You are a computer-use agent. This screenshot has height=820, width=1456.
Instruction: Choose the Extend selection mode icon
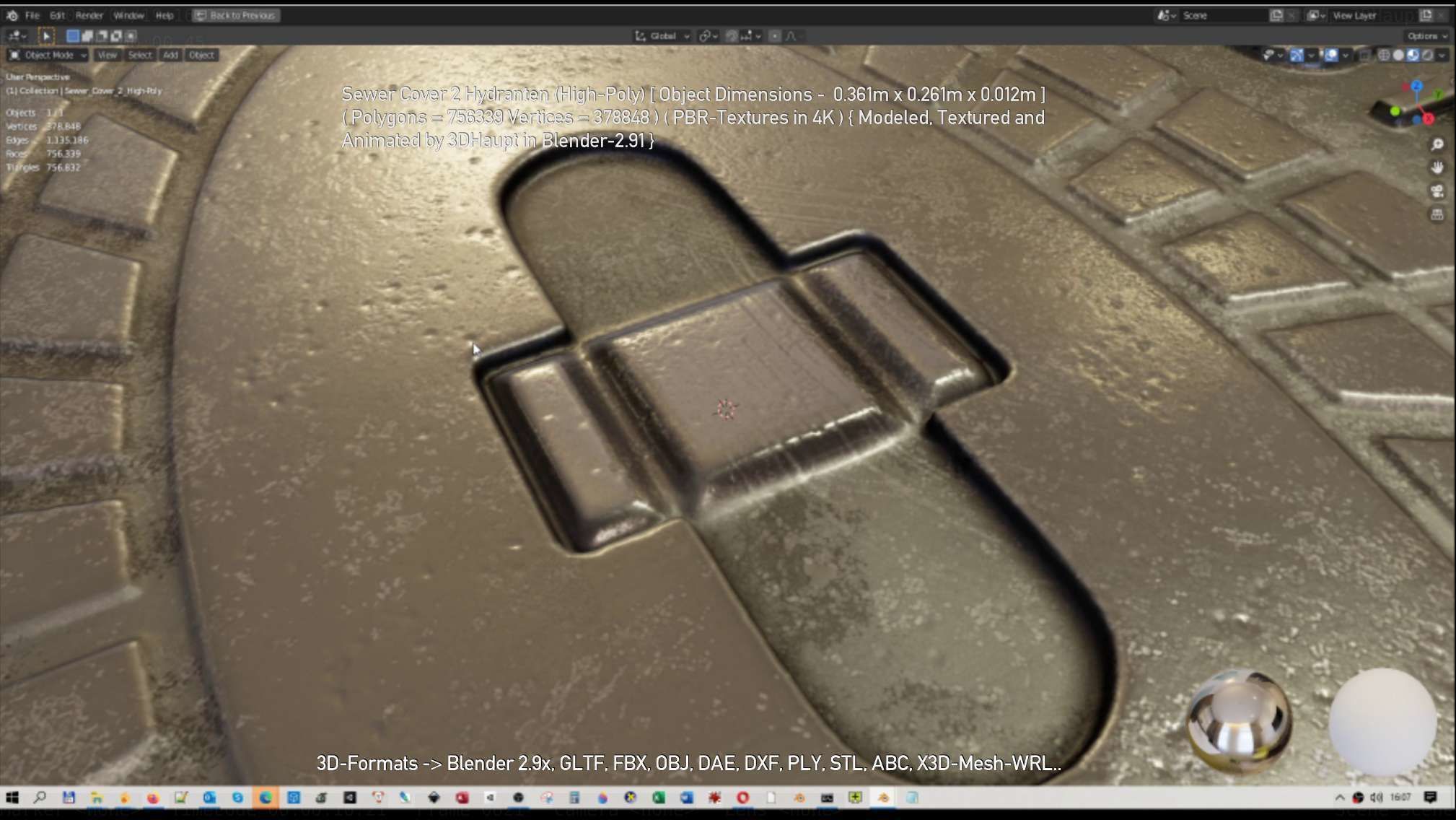click(87, 35)
